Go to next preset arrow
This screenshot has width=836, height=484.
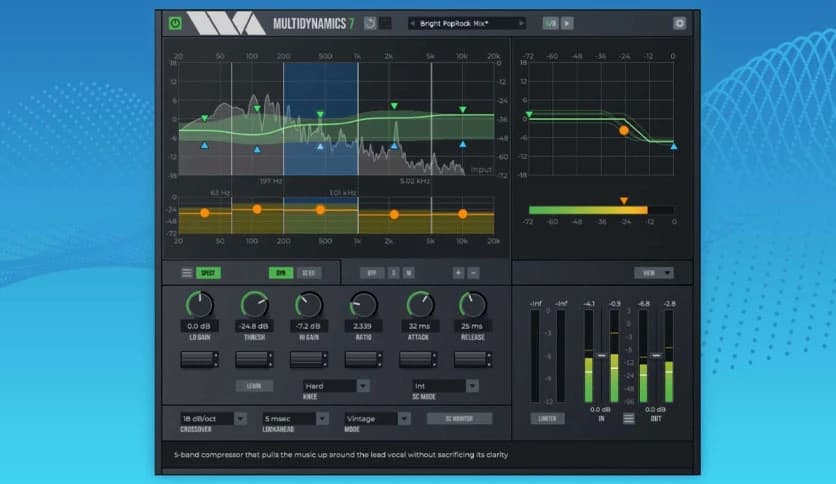click(x=521, y=23)
